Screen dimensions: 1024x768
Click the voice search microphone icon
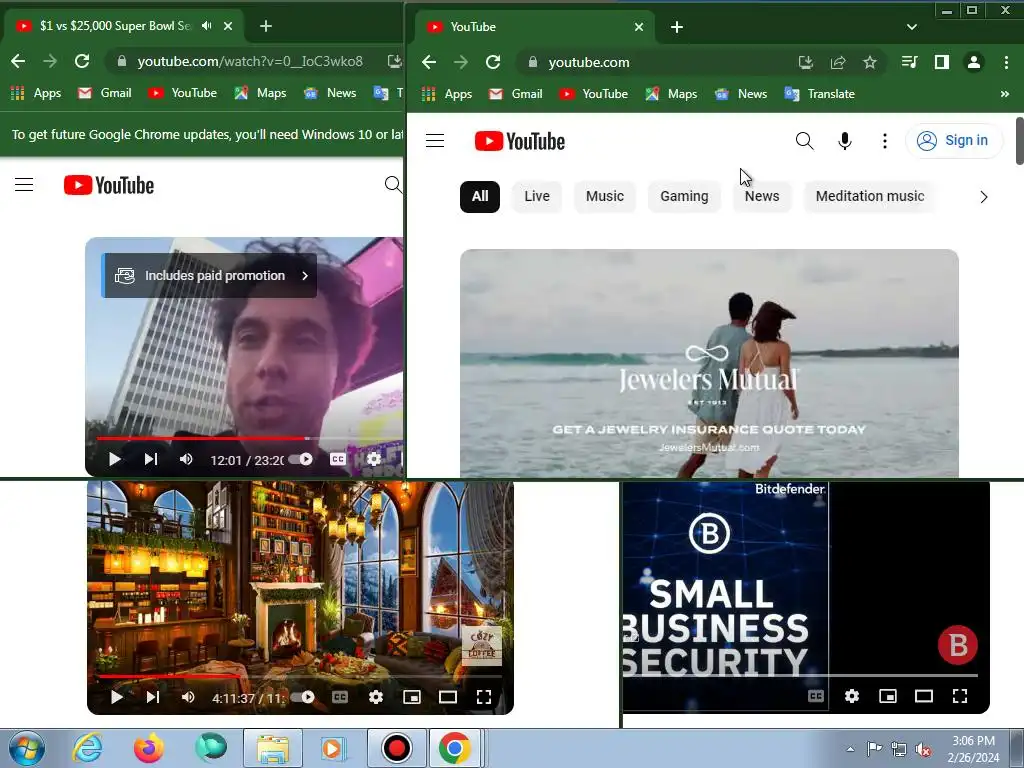click(844, 141)
